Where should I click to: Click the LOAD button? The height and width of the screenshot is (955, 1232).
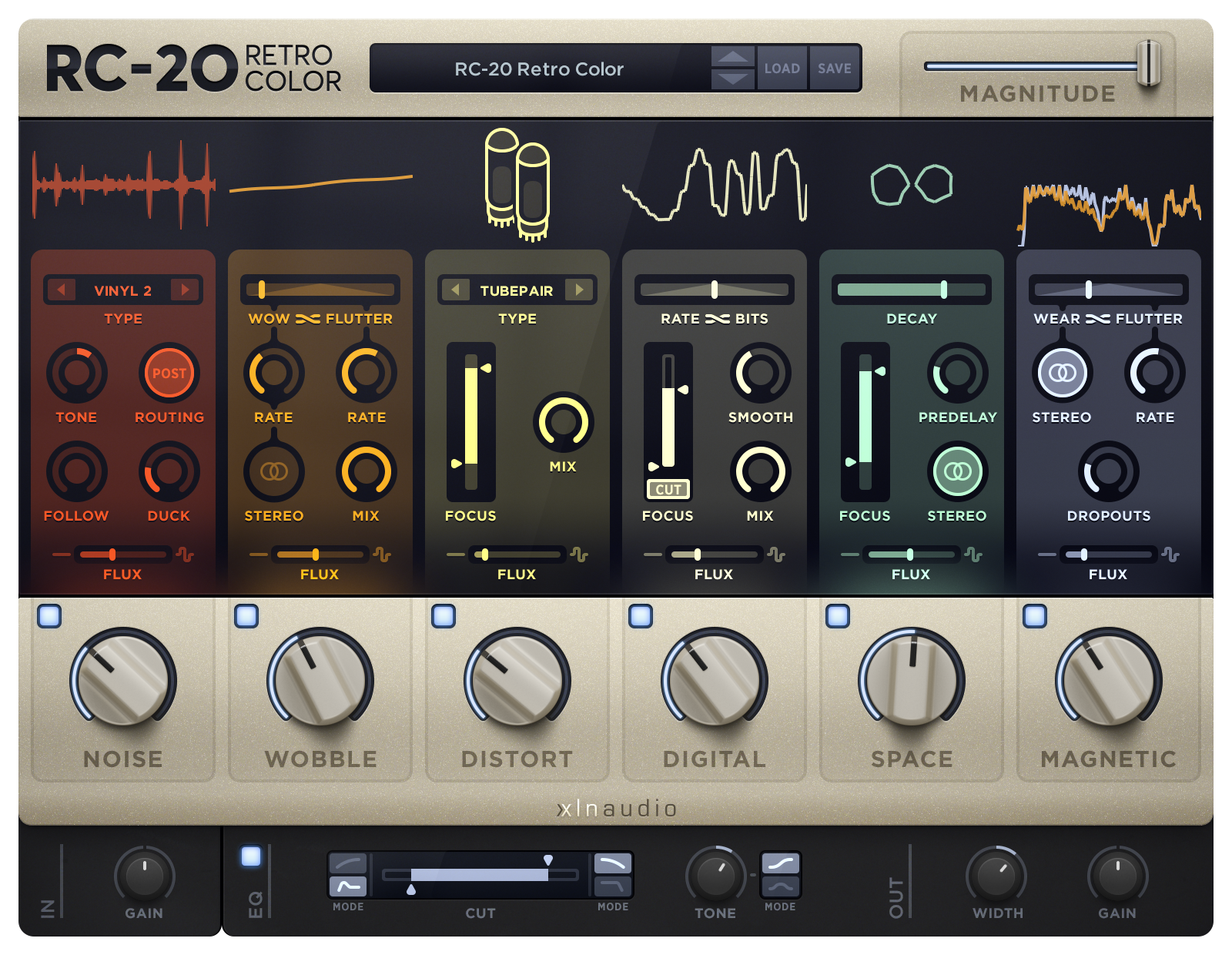click(x=782, y=68)
